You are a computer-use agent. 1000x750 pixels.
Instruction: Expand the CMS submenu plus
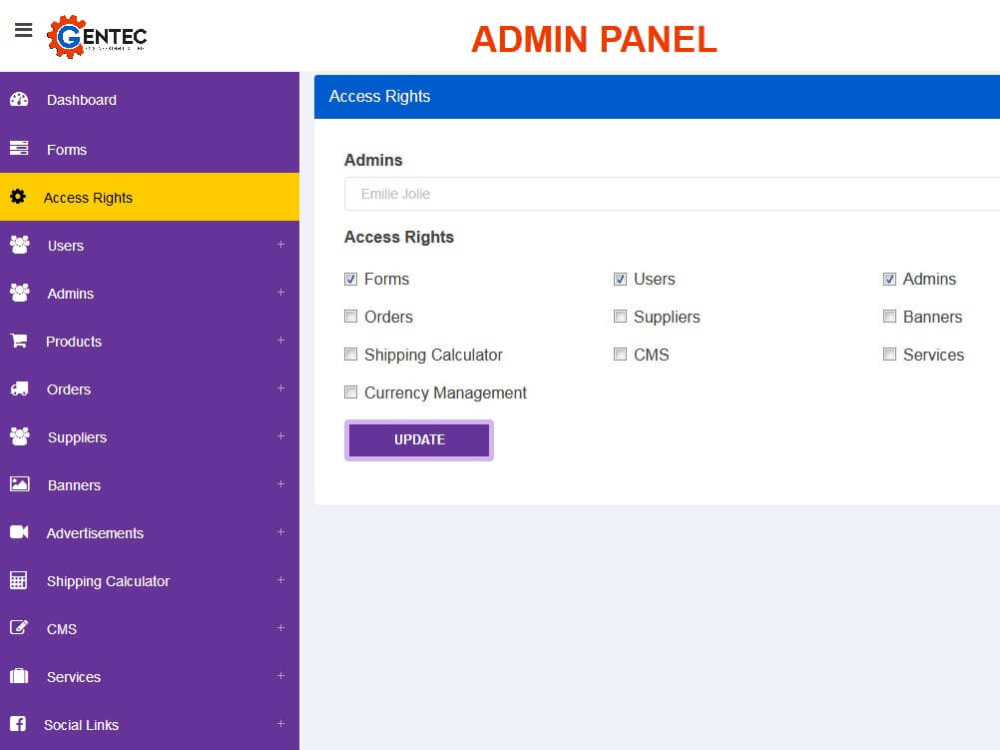pos(281,628)
